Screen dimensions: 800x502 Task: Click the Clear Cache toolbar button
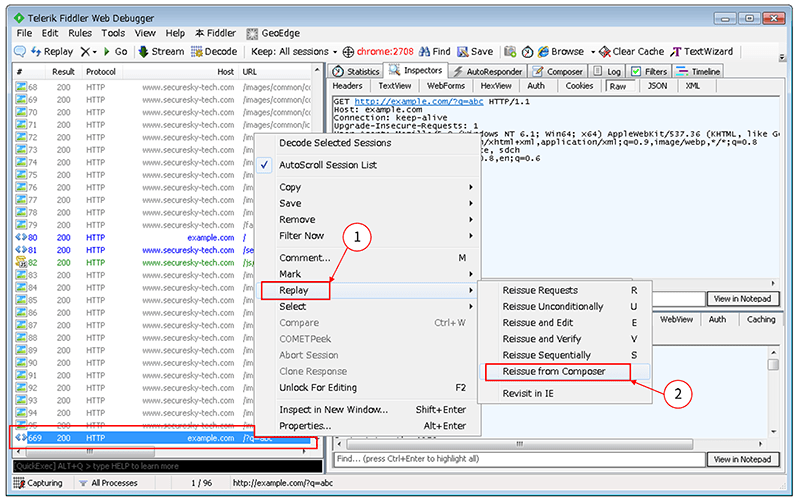[x=632, y=52]
